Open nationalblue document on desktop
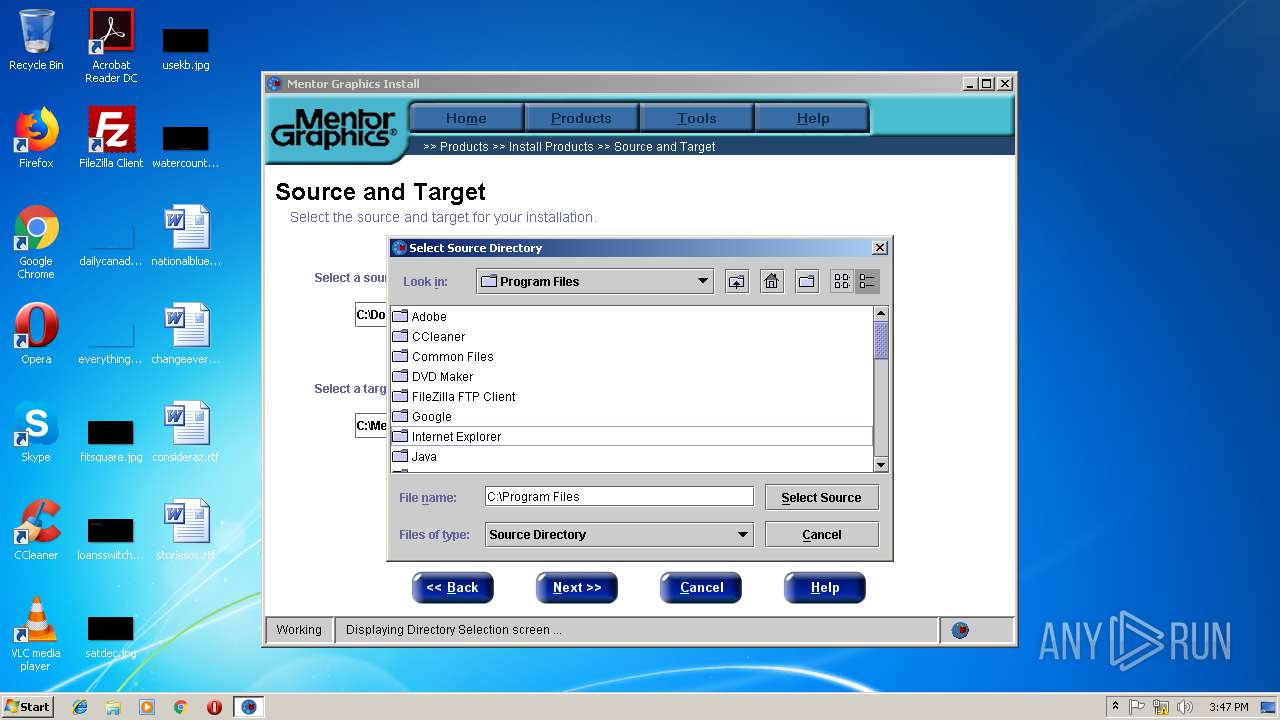1280x720 pixels. point(186,236)
